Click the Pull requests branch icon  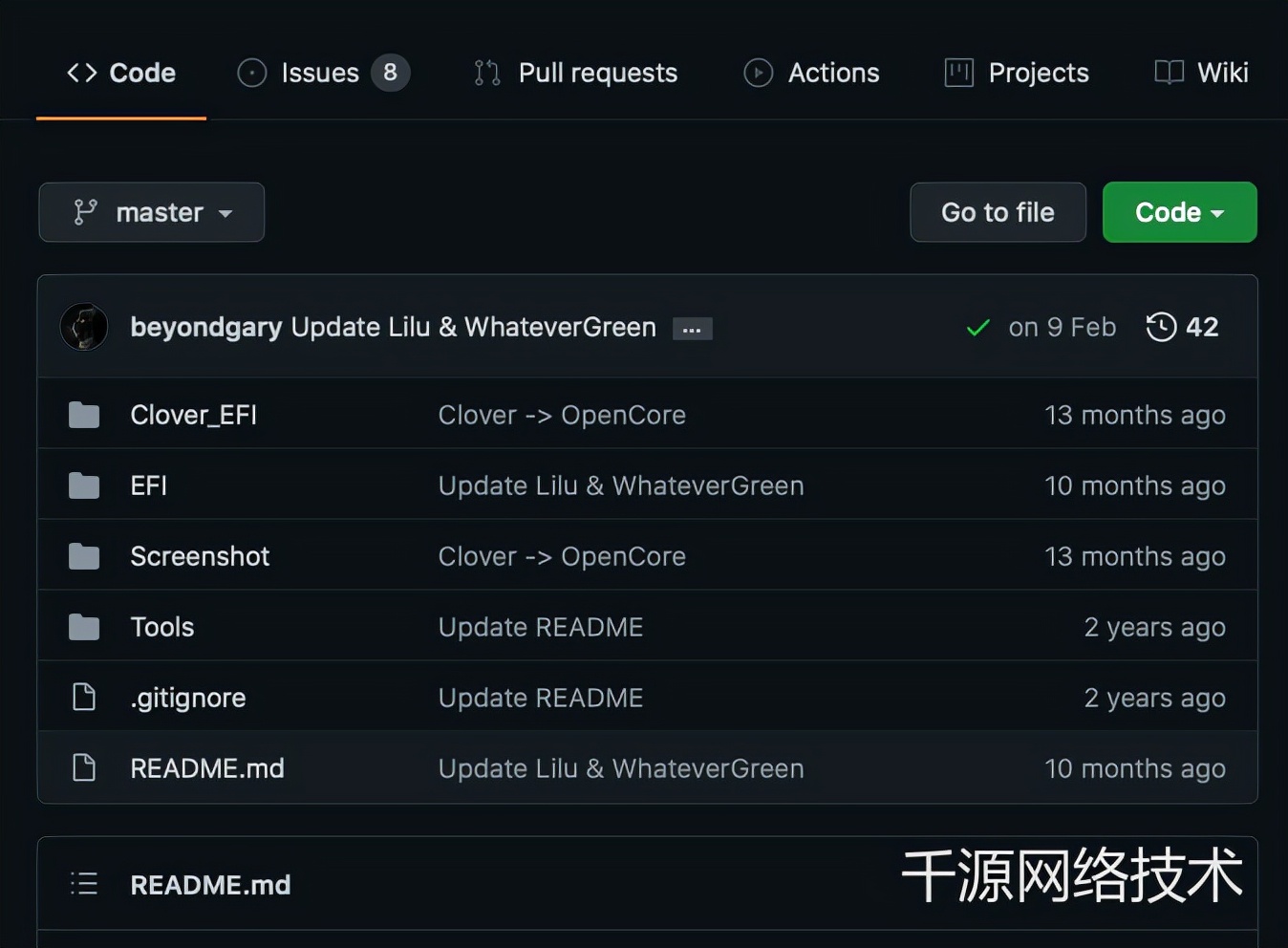coord(487,73)
